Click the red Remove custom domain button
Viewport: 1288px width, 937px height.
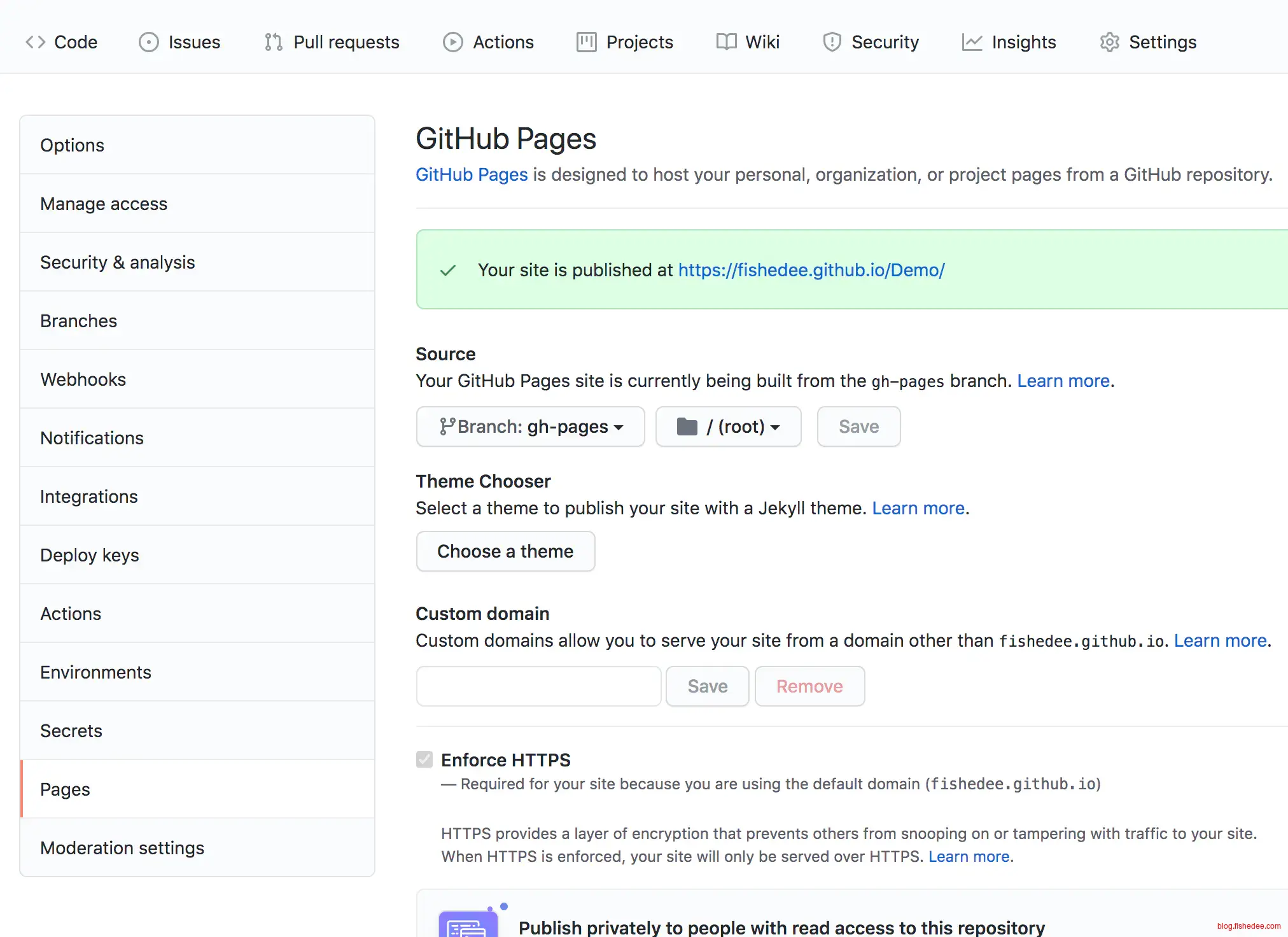(809, 686)
